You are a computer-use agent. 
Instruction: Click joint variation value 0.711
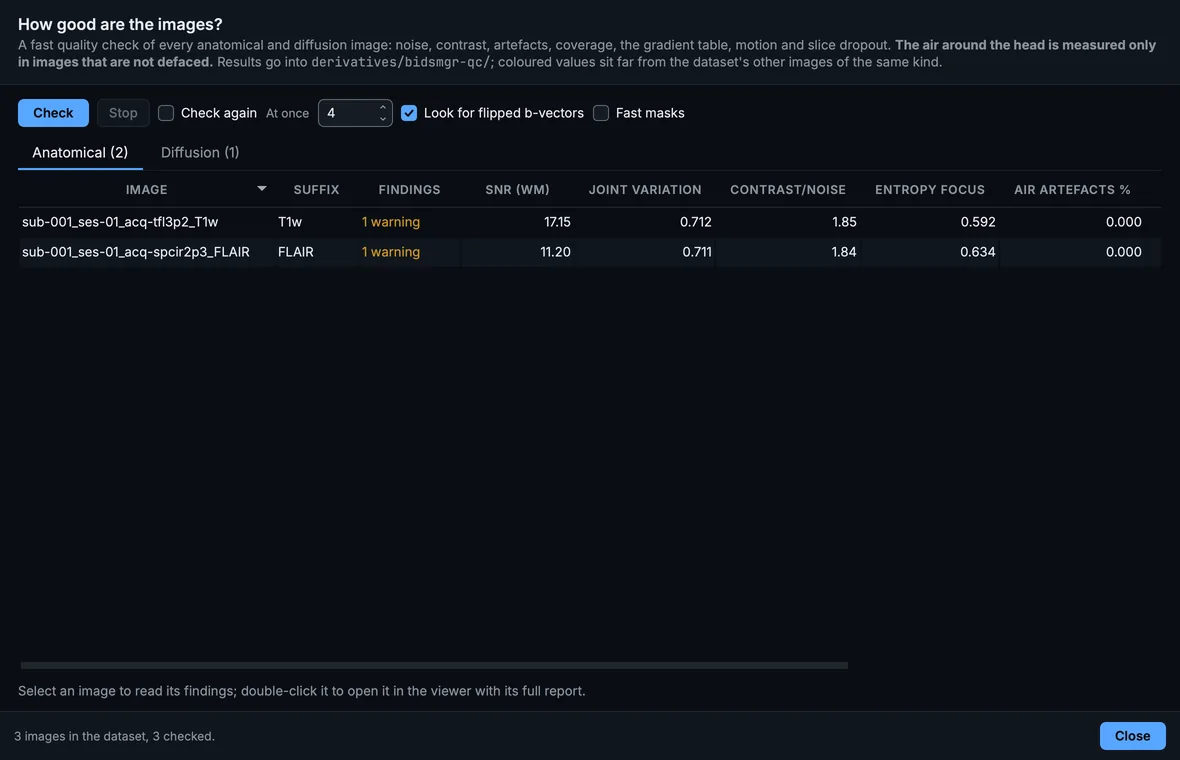pyautogui.click(x=697, y=252)
